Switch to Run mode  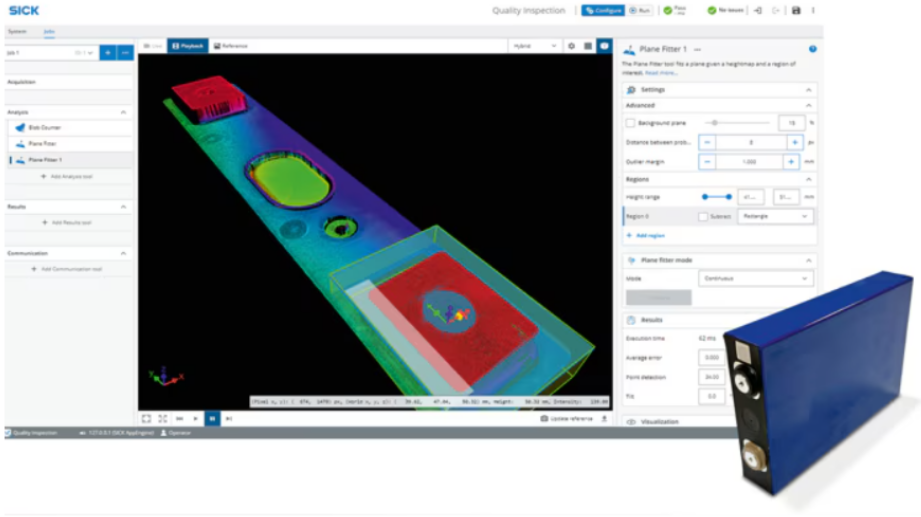click(640, 10)
